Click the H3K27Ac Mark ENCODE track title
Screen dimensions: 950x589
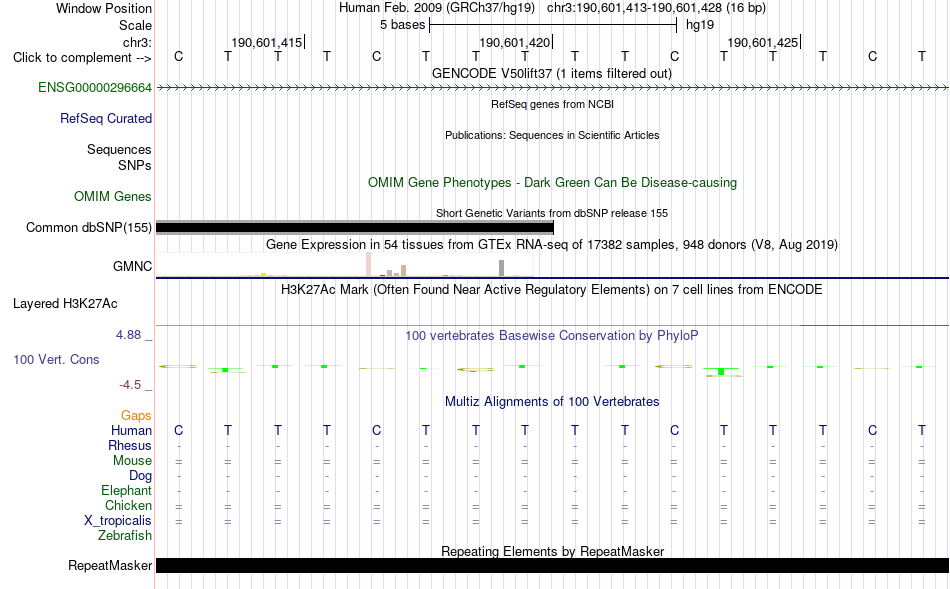click(552, 290)
